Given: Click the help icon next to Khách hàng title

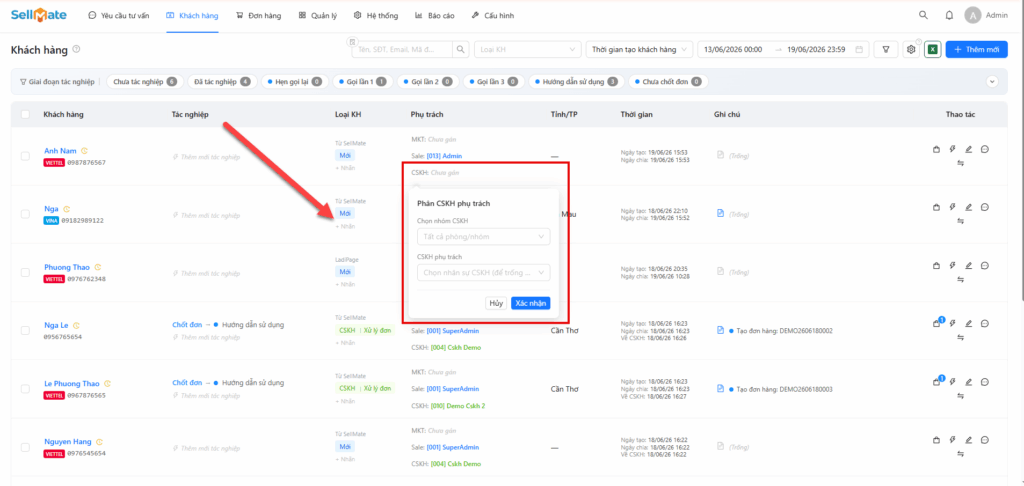Looking at the screenshot, I should (76, 49).
